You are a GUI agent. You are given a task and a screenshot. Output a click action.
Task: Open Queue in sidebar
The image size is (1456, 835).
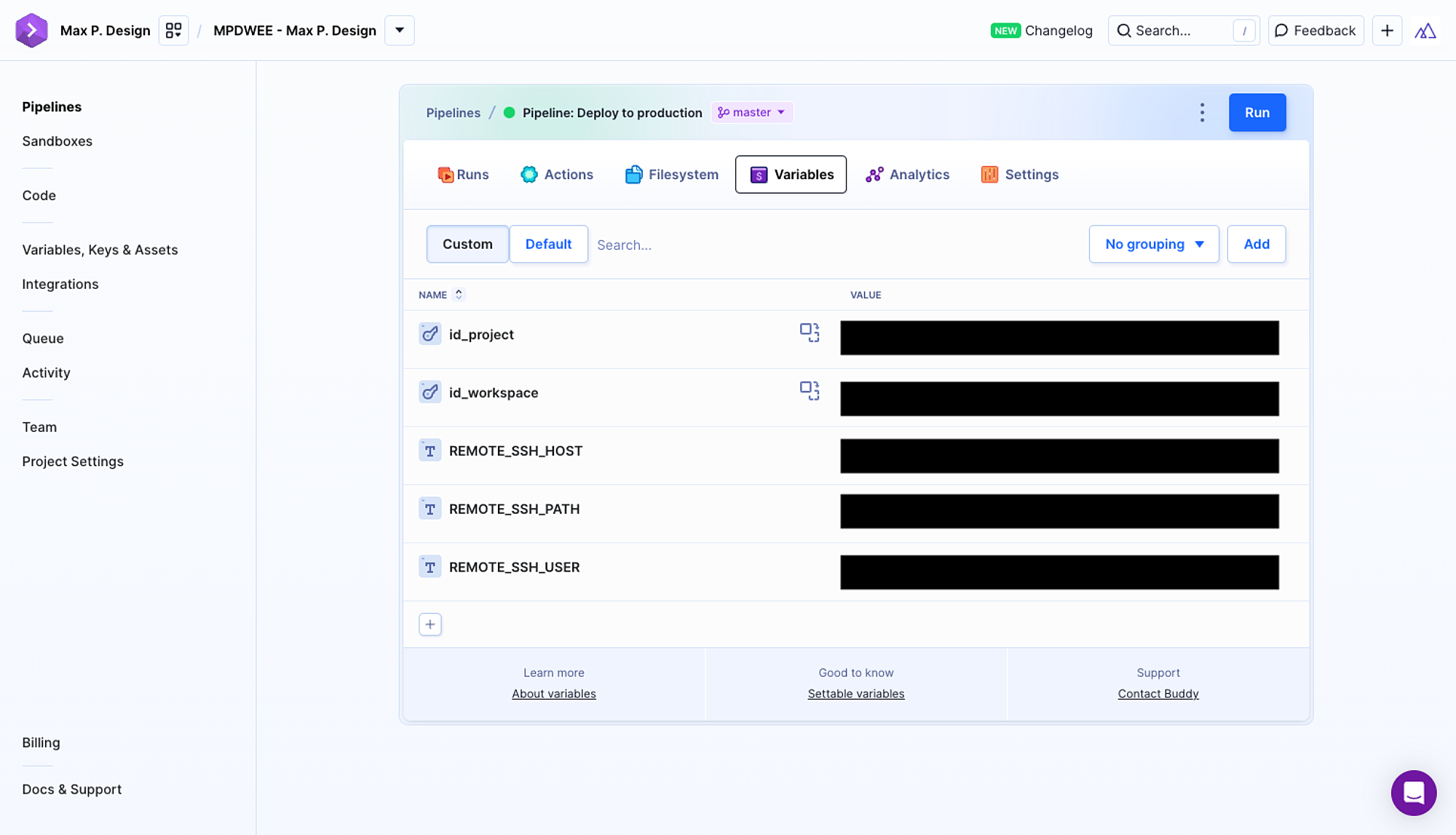42,338
